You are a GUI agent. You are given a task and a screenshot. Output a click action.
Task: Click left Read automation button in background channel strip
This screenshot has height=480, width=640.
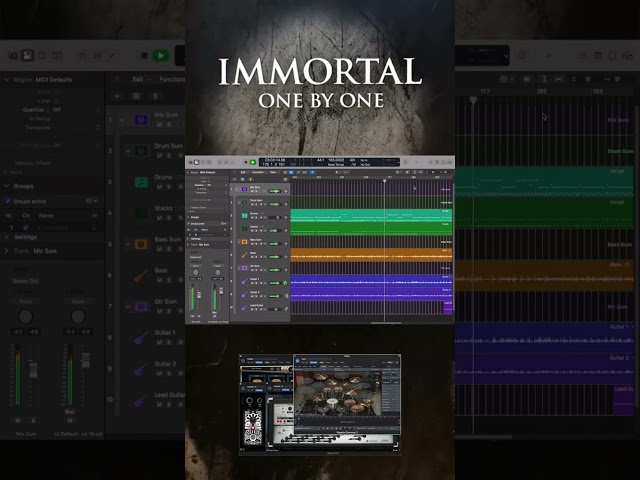pos(25,301)
